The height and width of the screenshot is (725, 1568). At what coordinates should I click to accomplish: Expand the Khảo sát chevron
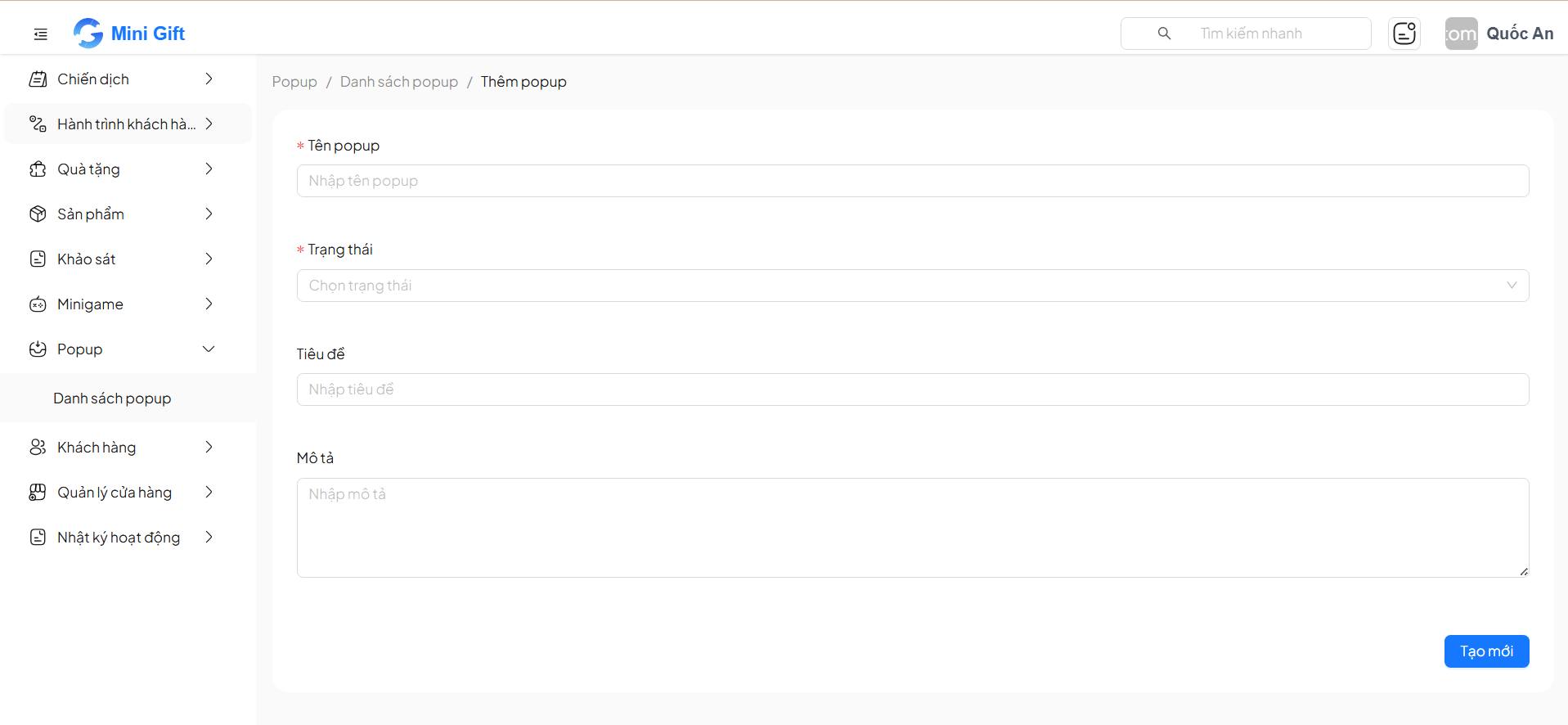[209, 259]
